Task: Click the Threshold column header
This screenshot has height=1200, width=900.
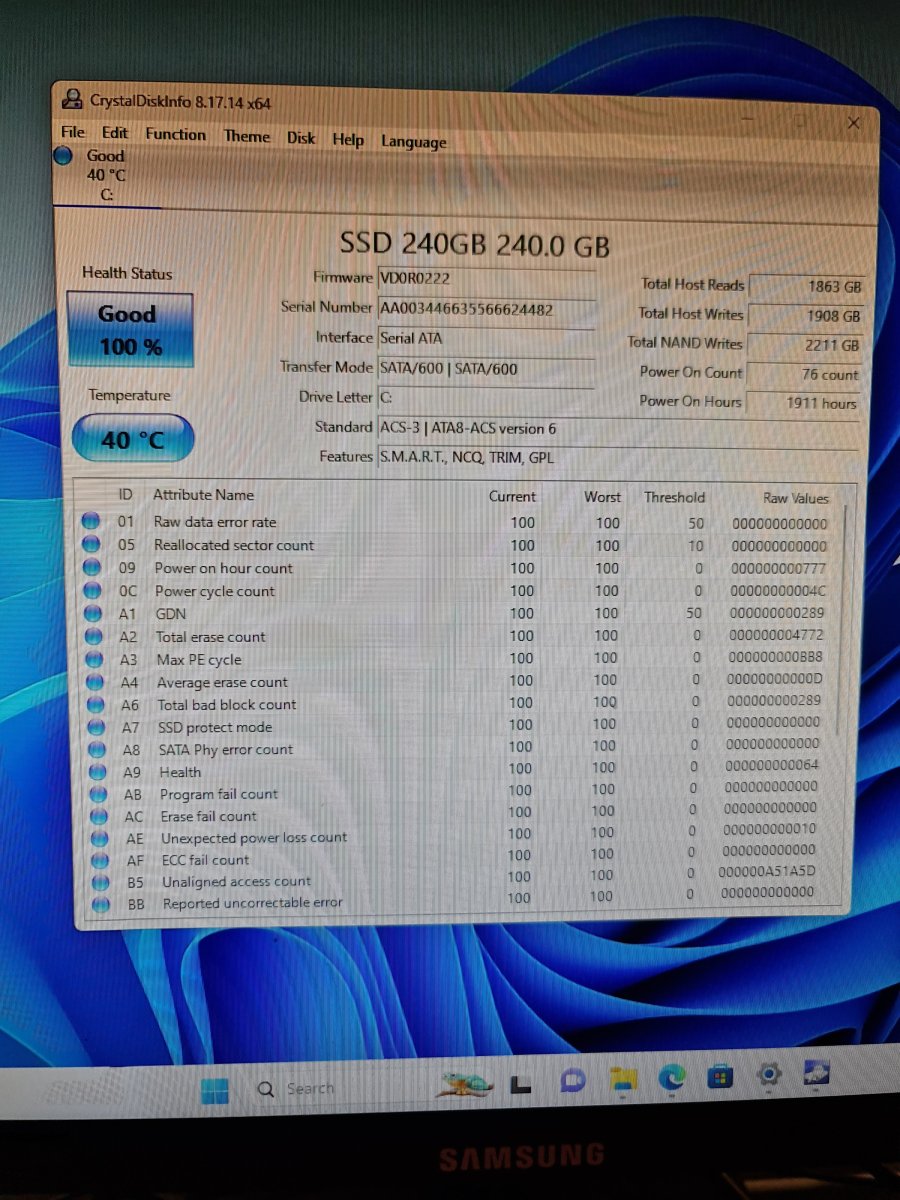Action: (x=674, y=497)
